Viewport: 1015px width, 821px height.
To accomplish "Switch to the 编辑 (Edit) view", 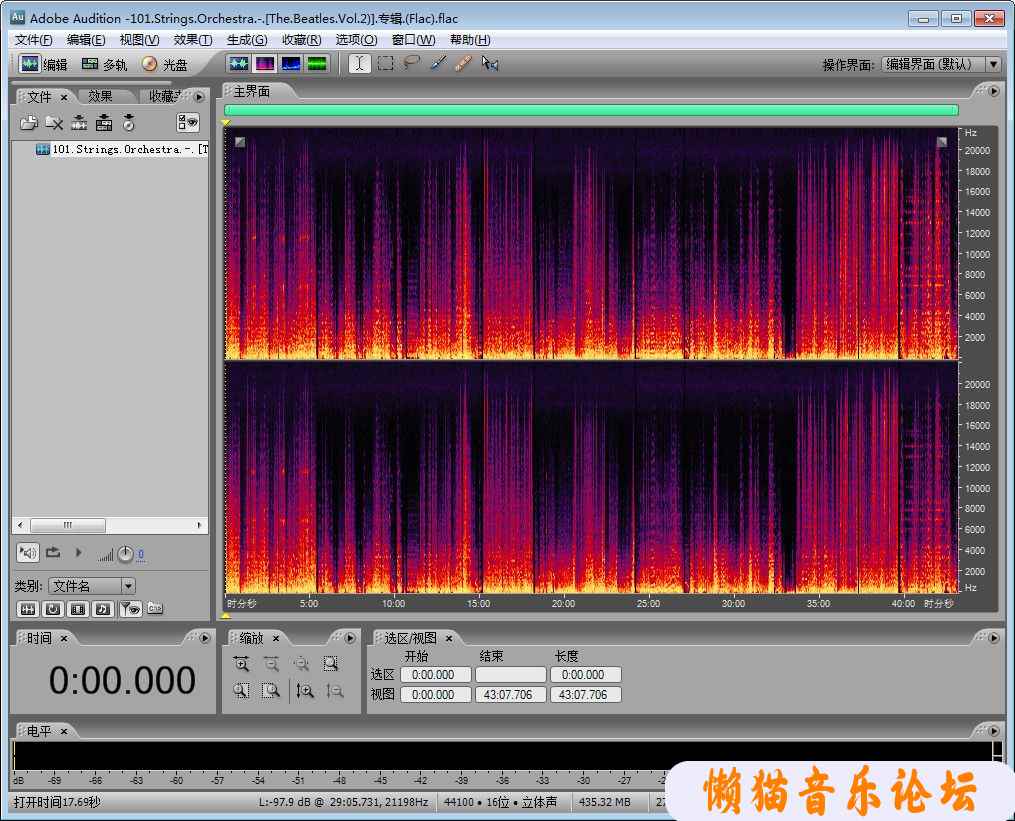I will [x=43, y=64].
